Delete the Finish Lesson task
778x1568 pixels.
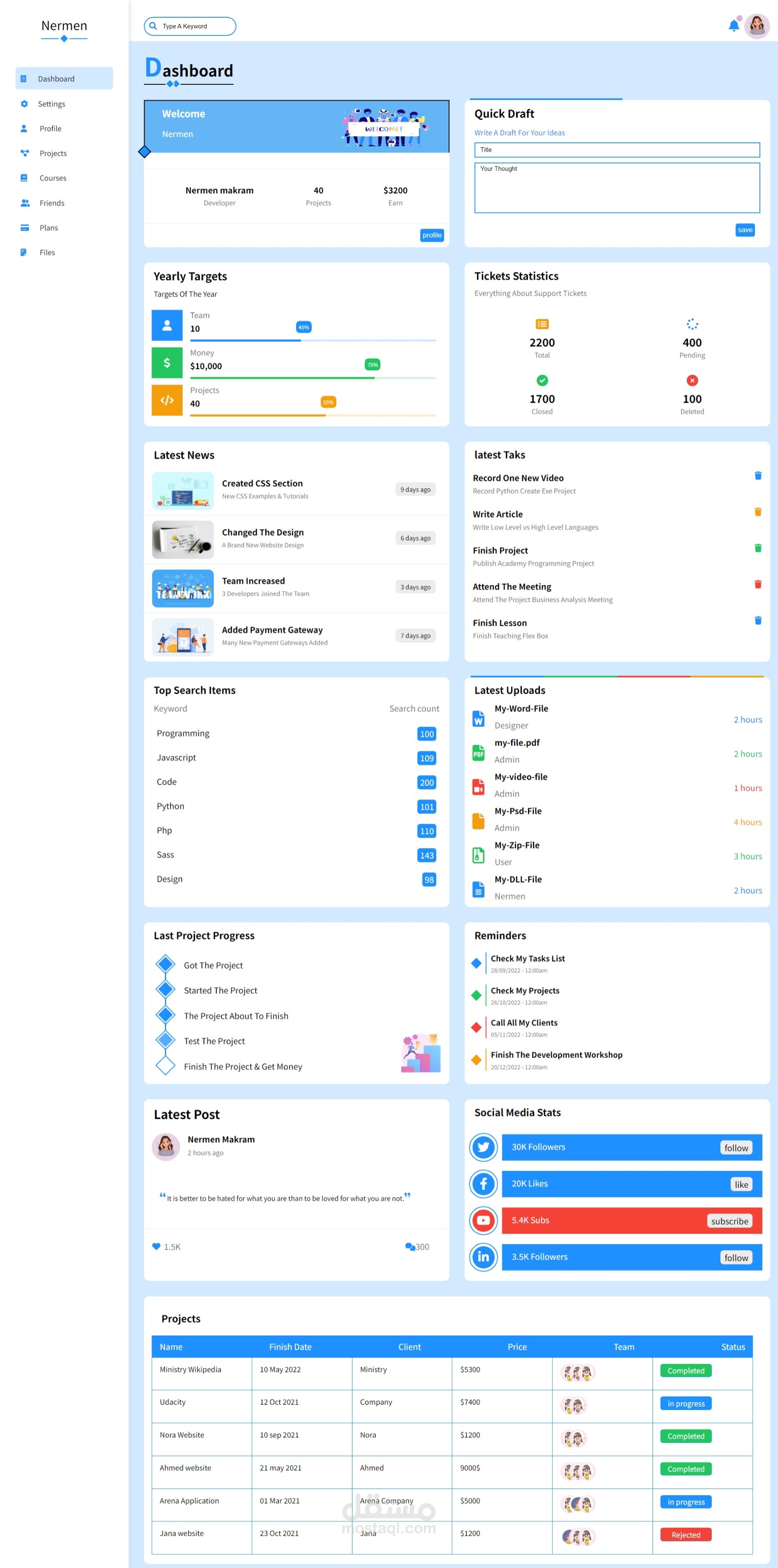tap(758, 620)
